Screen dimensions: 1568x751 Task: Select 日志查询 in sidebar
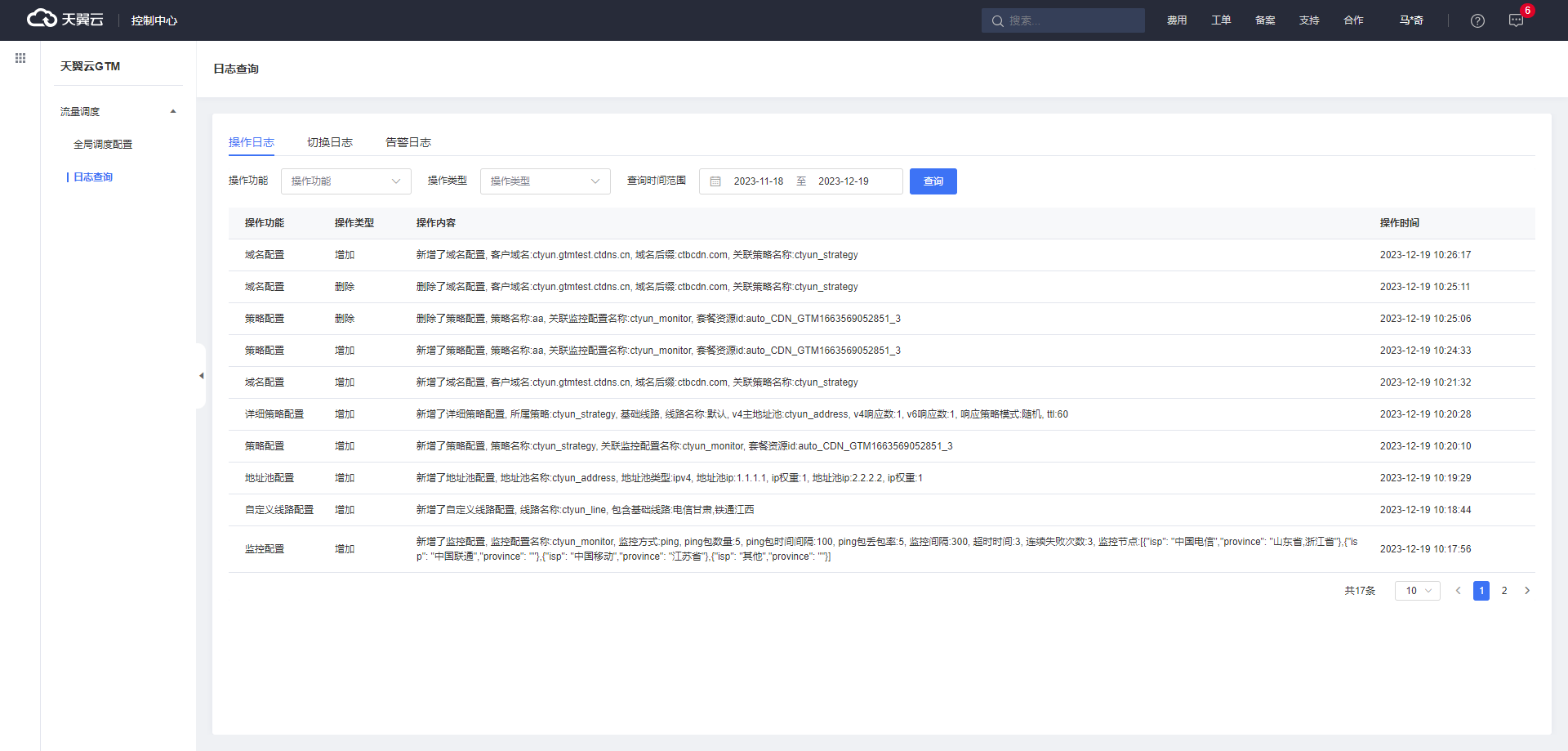[93, 177]
